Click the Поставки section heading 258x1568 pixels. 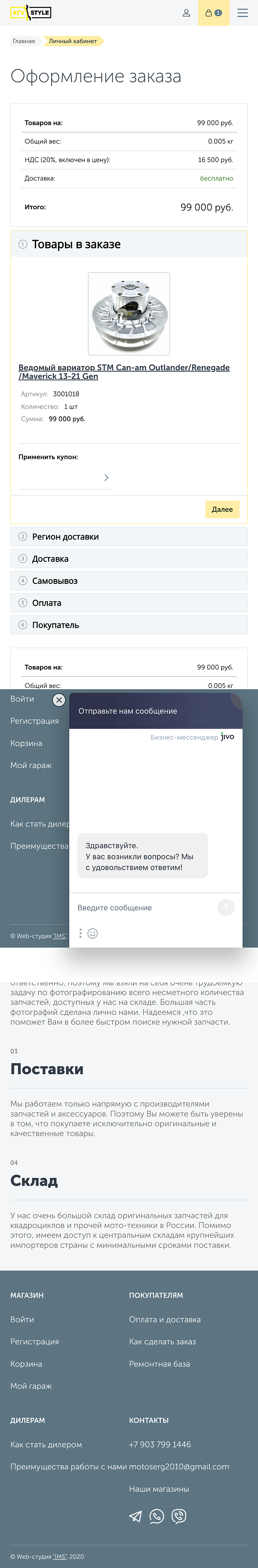click(x=47, y=1069)
